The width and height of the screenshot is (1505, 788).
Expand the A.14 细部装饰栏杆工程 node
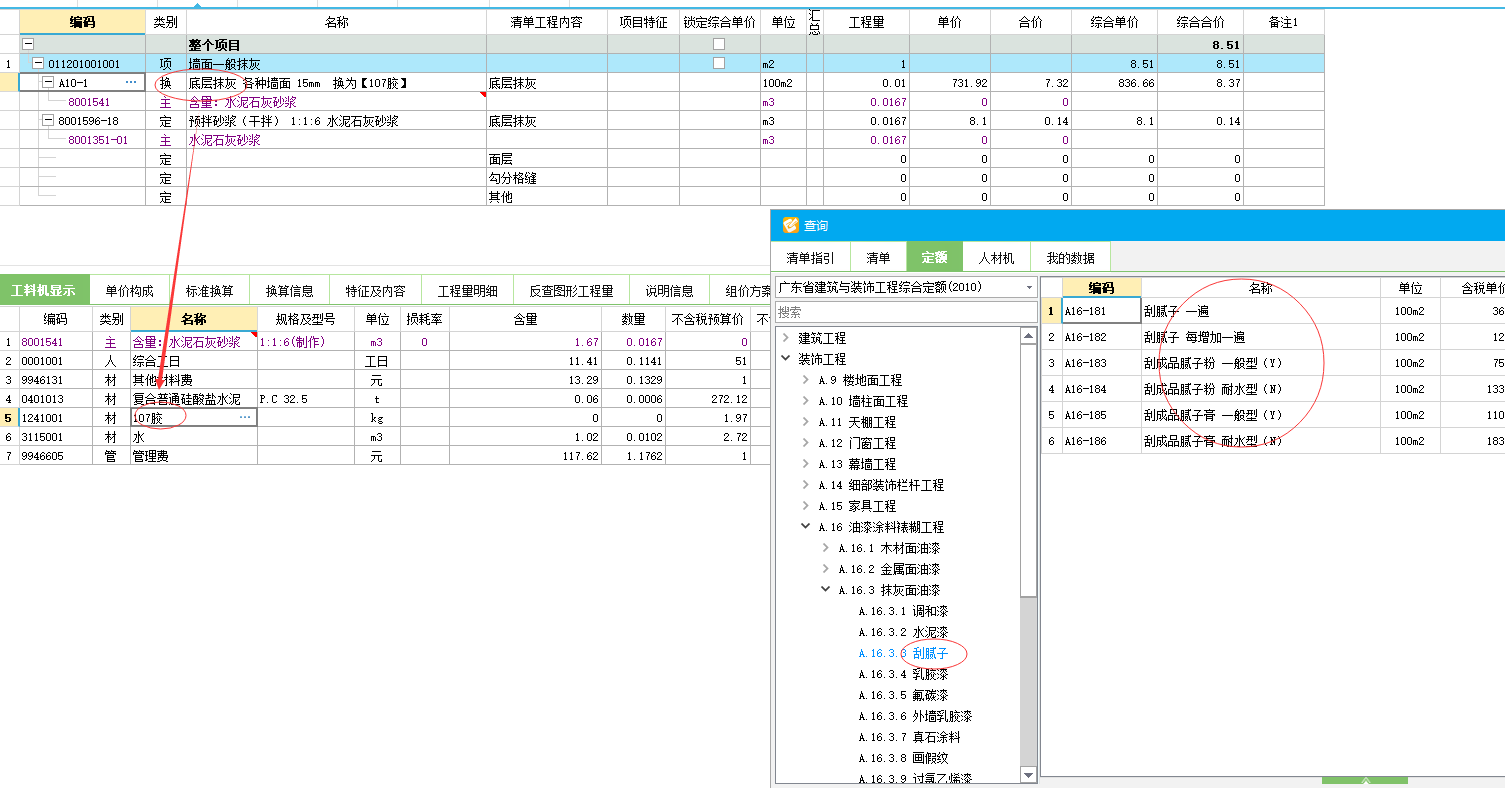click(806, 485)
